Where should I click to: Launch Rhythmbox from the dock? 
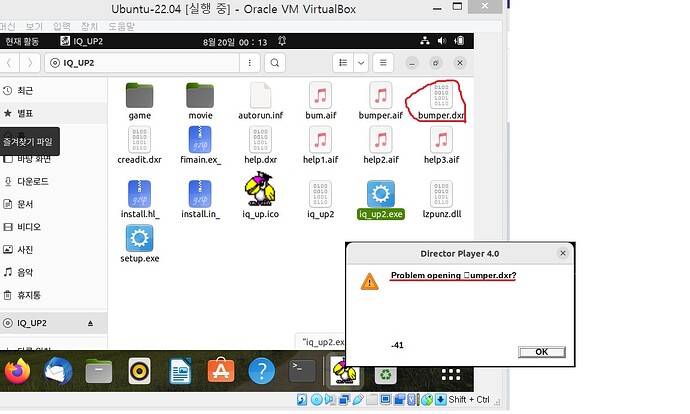[139, 371]
